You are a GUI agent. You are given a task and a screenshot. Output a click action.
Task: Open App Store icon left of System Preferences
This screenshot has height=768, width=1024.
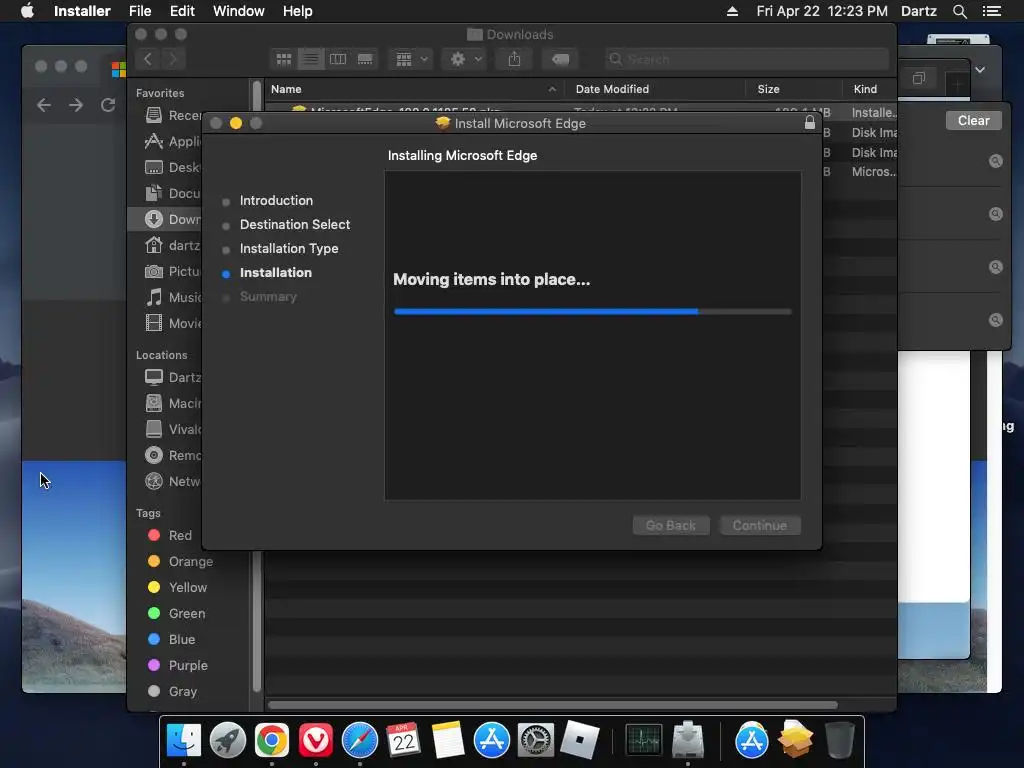[491, 740]
